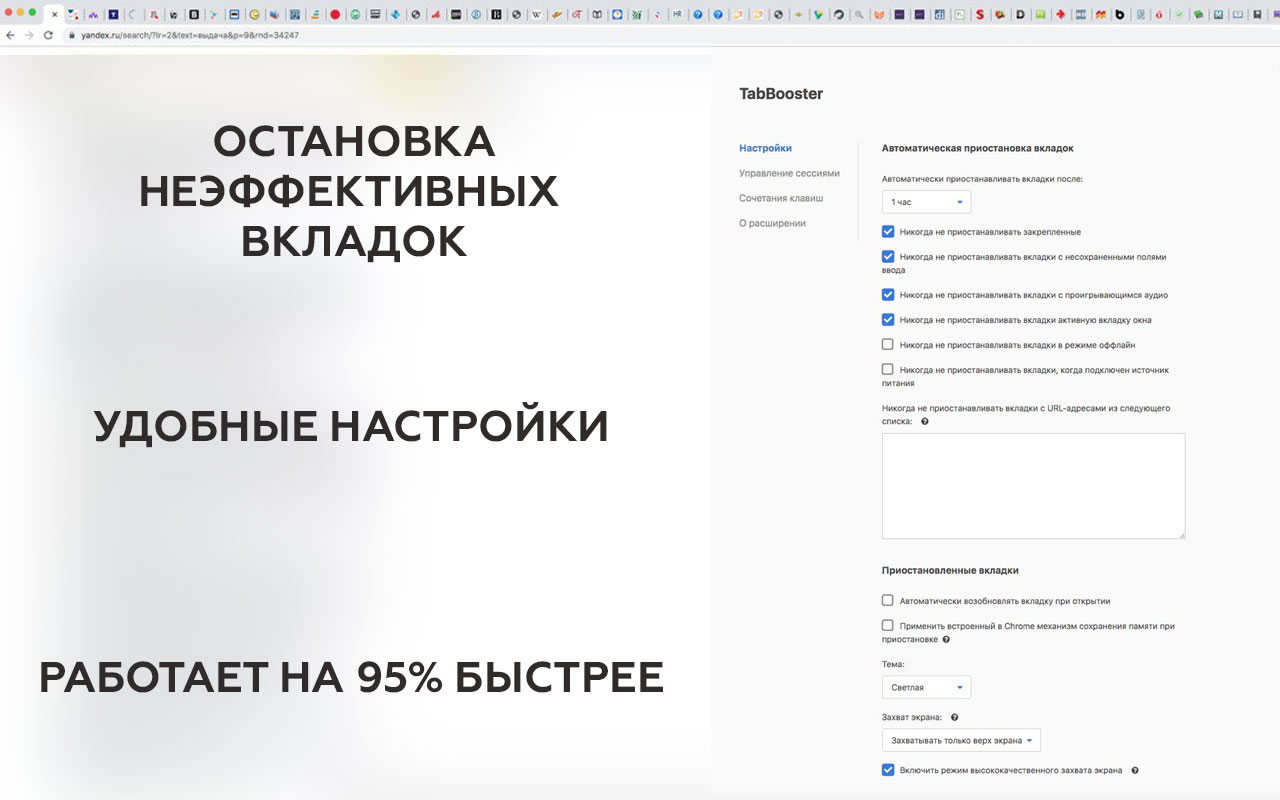Open 'Захватывать только верх экрана' dropdown
The width and height of the screenshot is (1280, 800).
coord(961,741)
